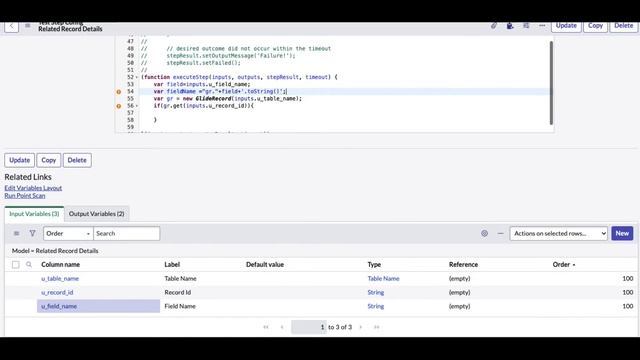Toggle the select-all rows checkbox

coord(16,265)
